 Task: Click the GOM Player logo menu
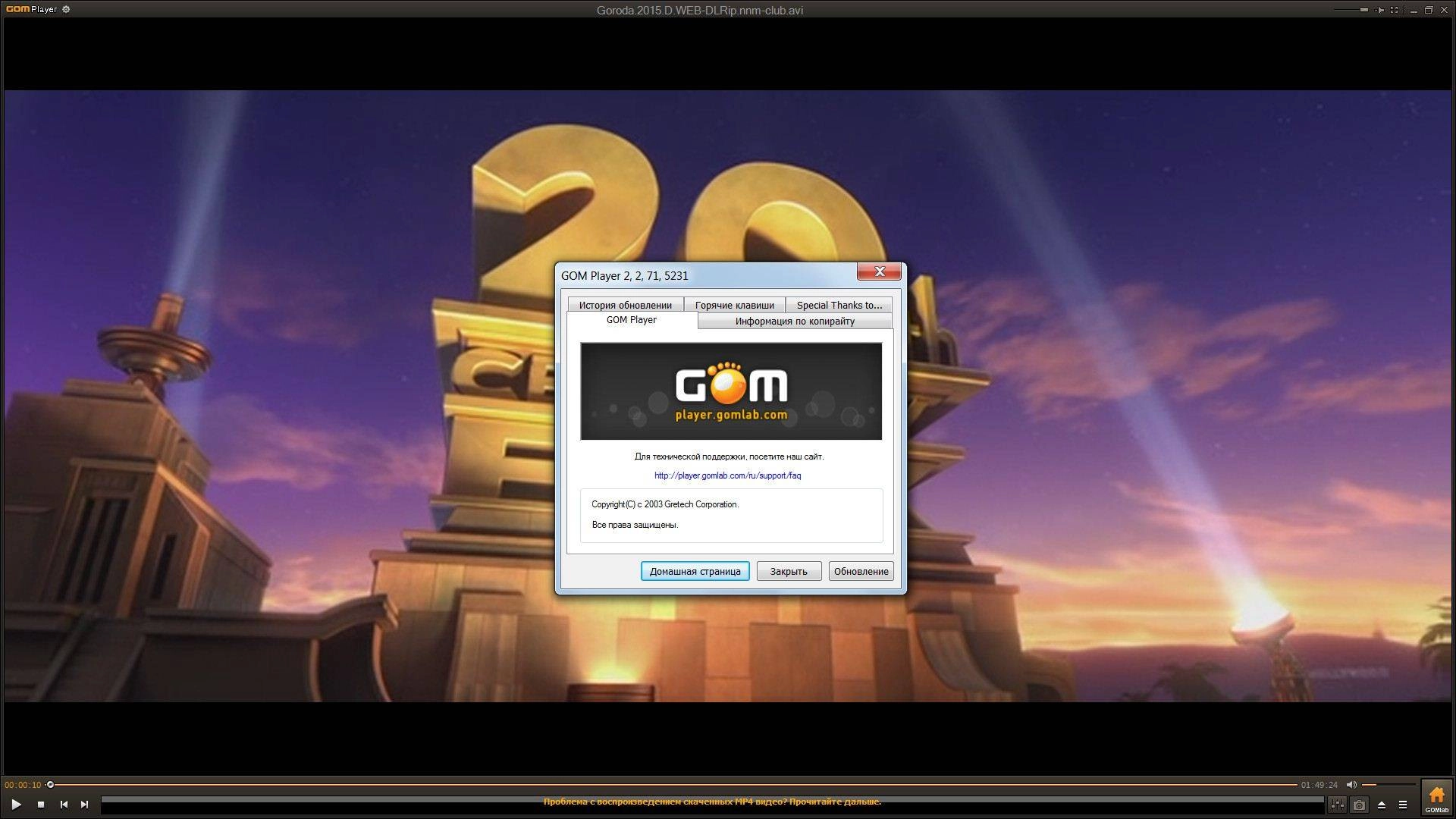[31, 9]
